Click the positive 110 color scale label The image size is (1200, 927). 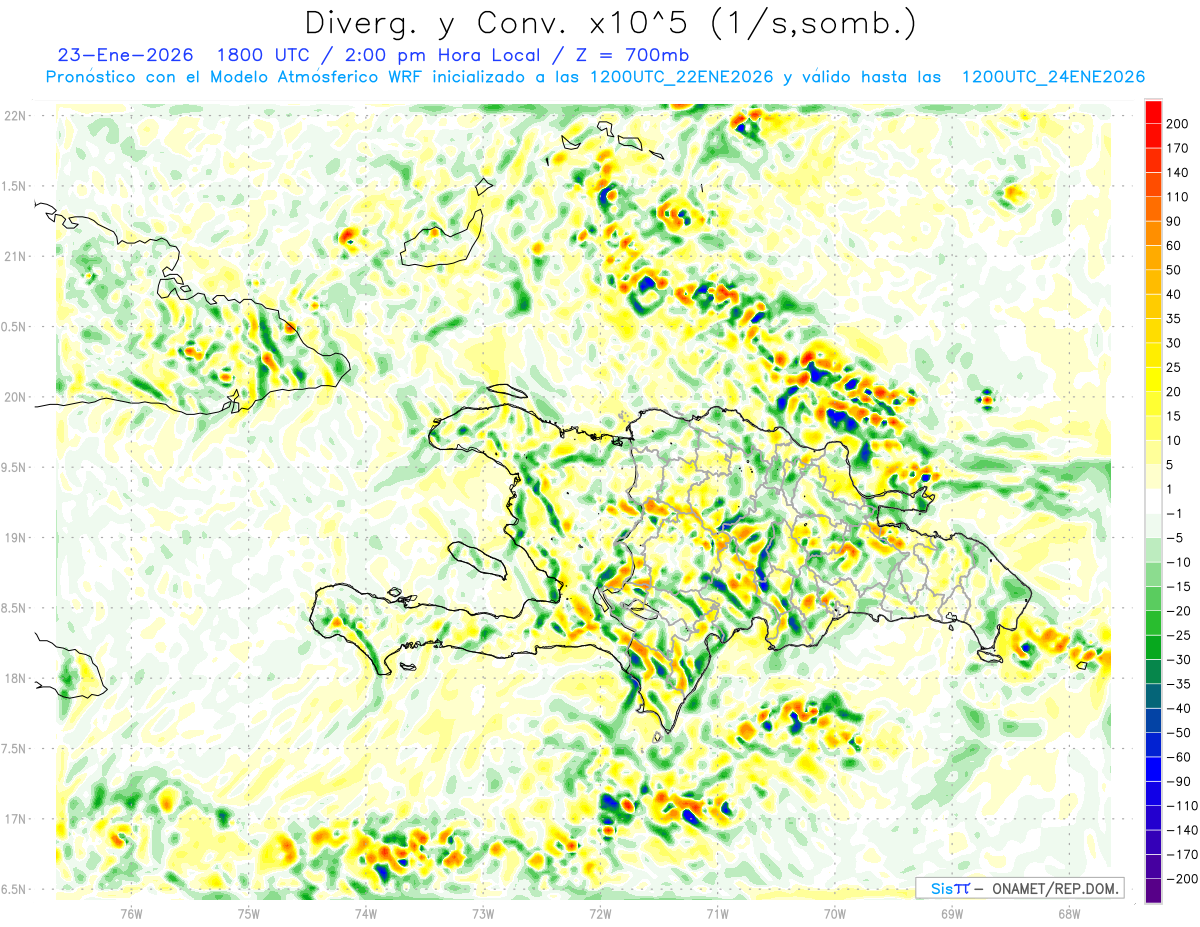click(x=1178, y=197)
